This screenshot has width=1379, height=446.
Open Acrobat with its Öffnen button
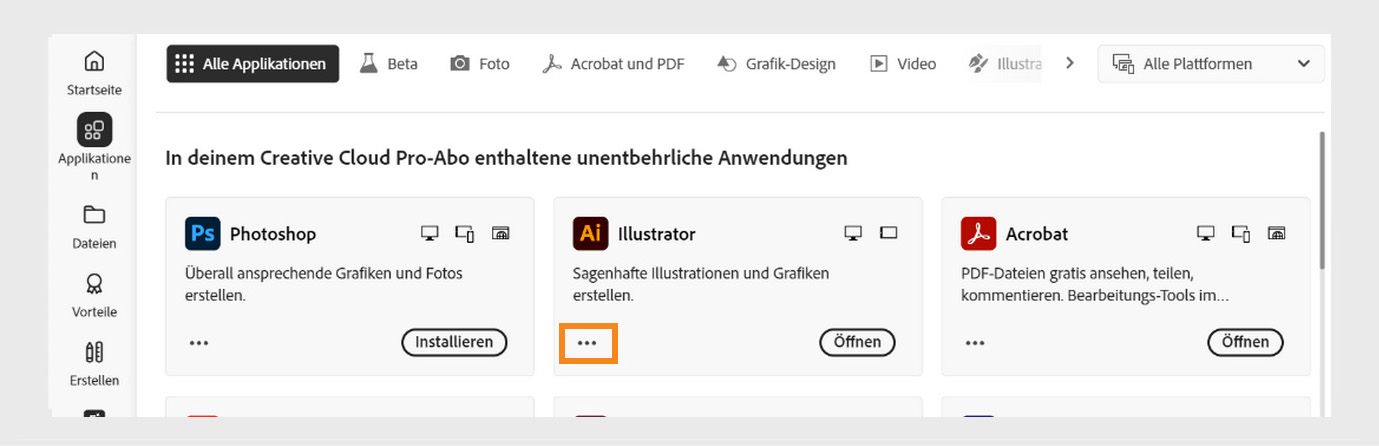pyautogui.click(x=1245, y=342)
